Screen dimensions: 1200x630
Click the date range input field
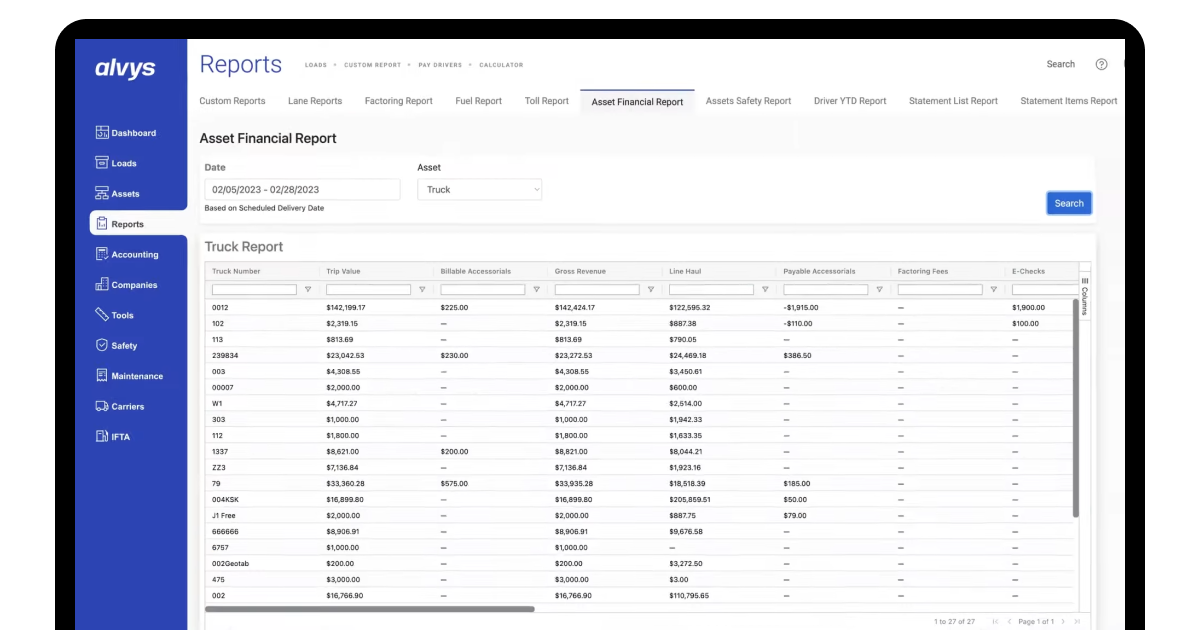pyautogui.click(x=302, y=189)
